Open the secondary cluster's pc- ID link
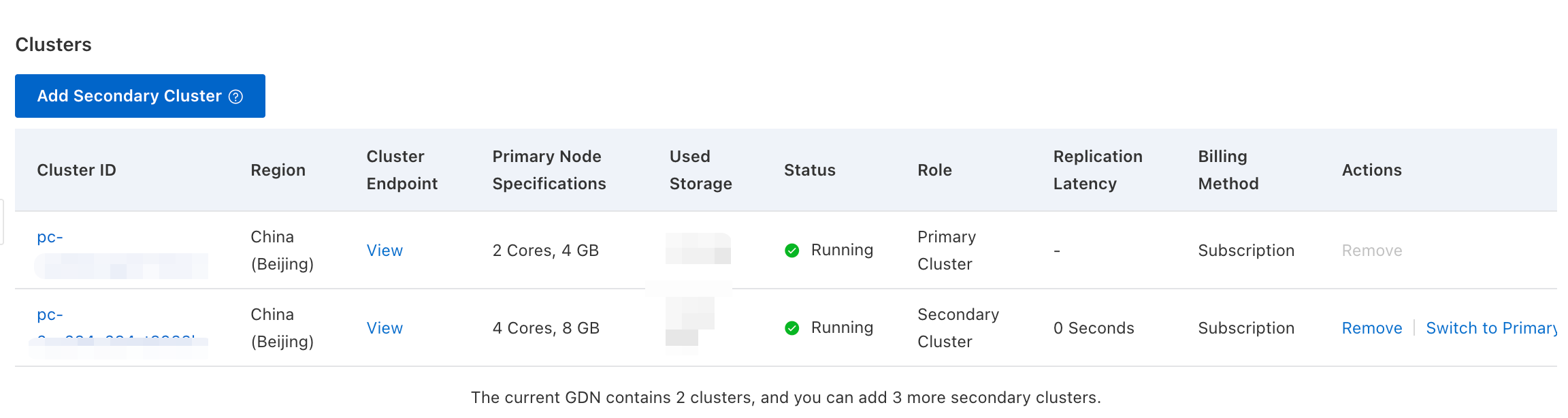Image resolution: width=1568 pixels, height=418 pixels. click(50, 315)
